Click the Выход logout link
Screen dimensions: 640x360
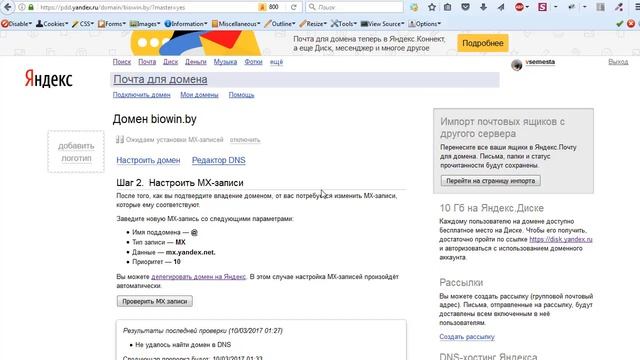[618, 62]
